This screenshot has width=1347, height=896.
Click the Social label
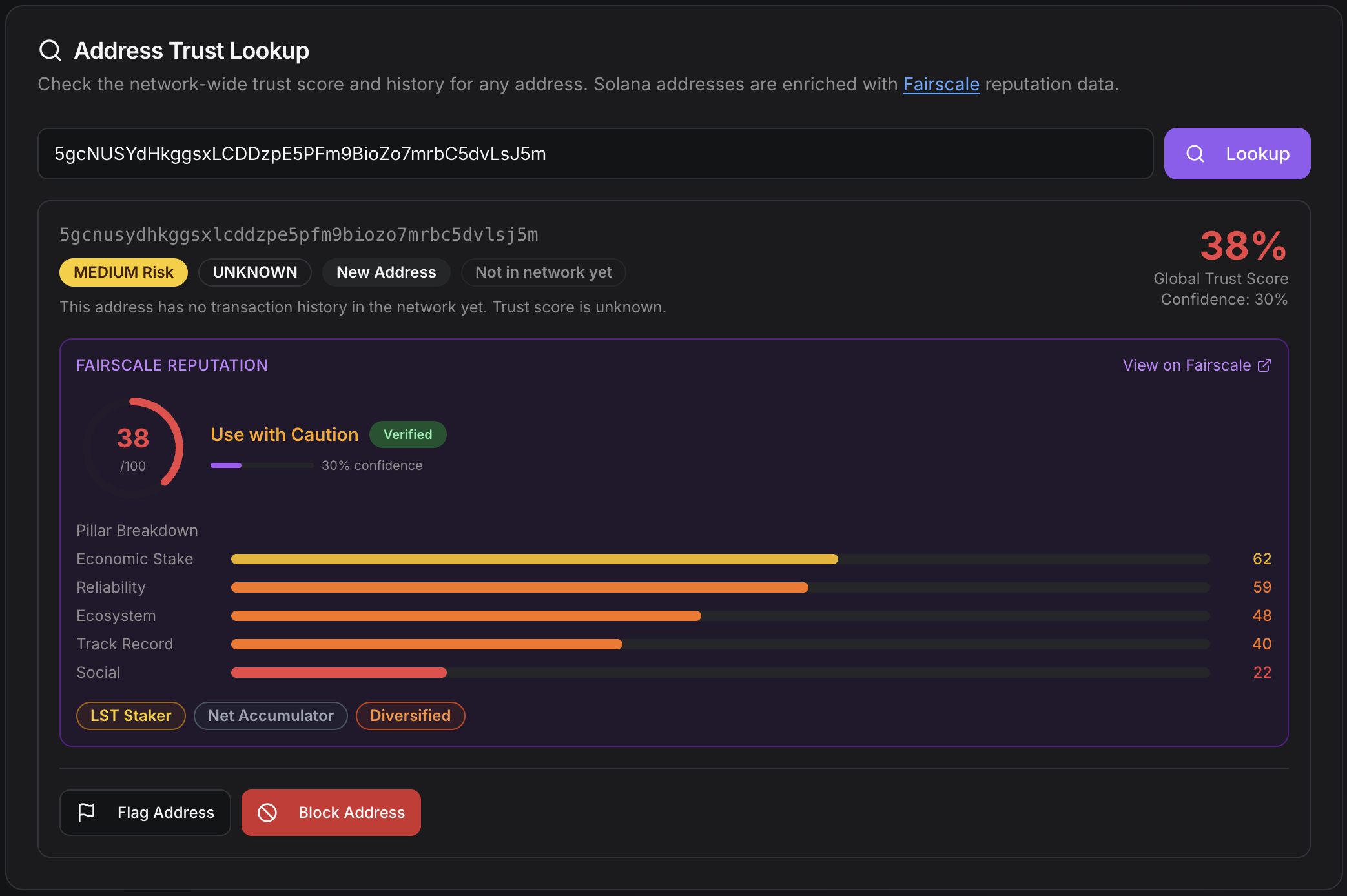pyautogui.click(x=98, y=673)
